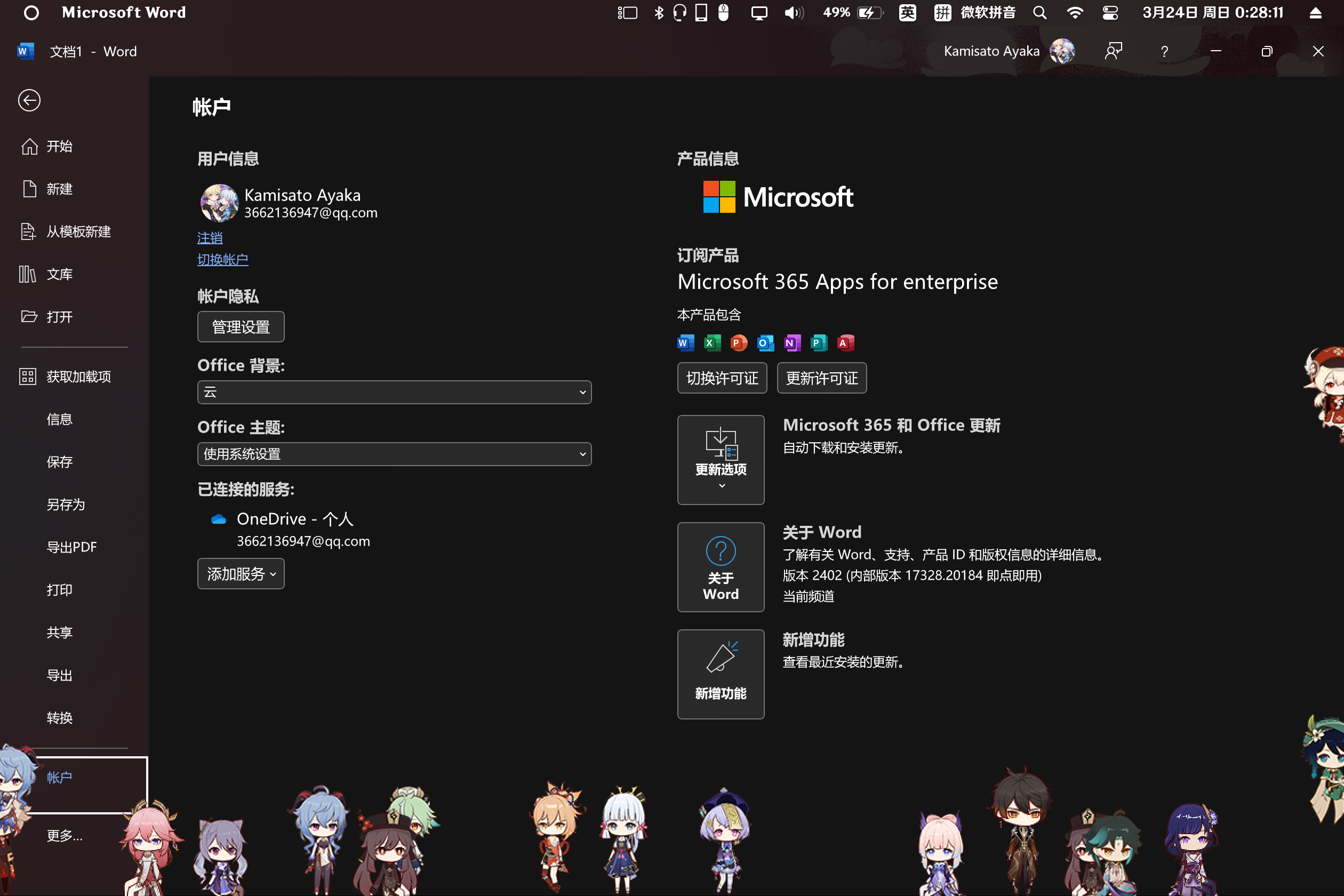Click the mouse icon in menu bar
Screen dimensions: 1344x896
[723, 13]
